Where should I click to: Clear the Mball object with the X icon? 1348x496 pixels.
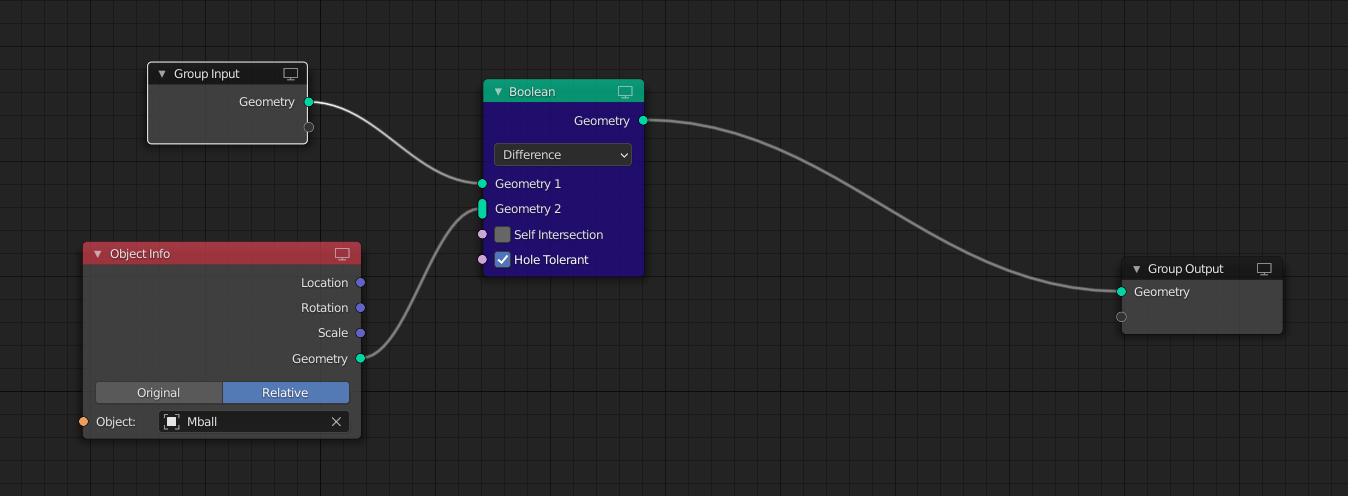point(337,422)
